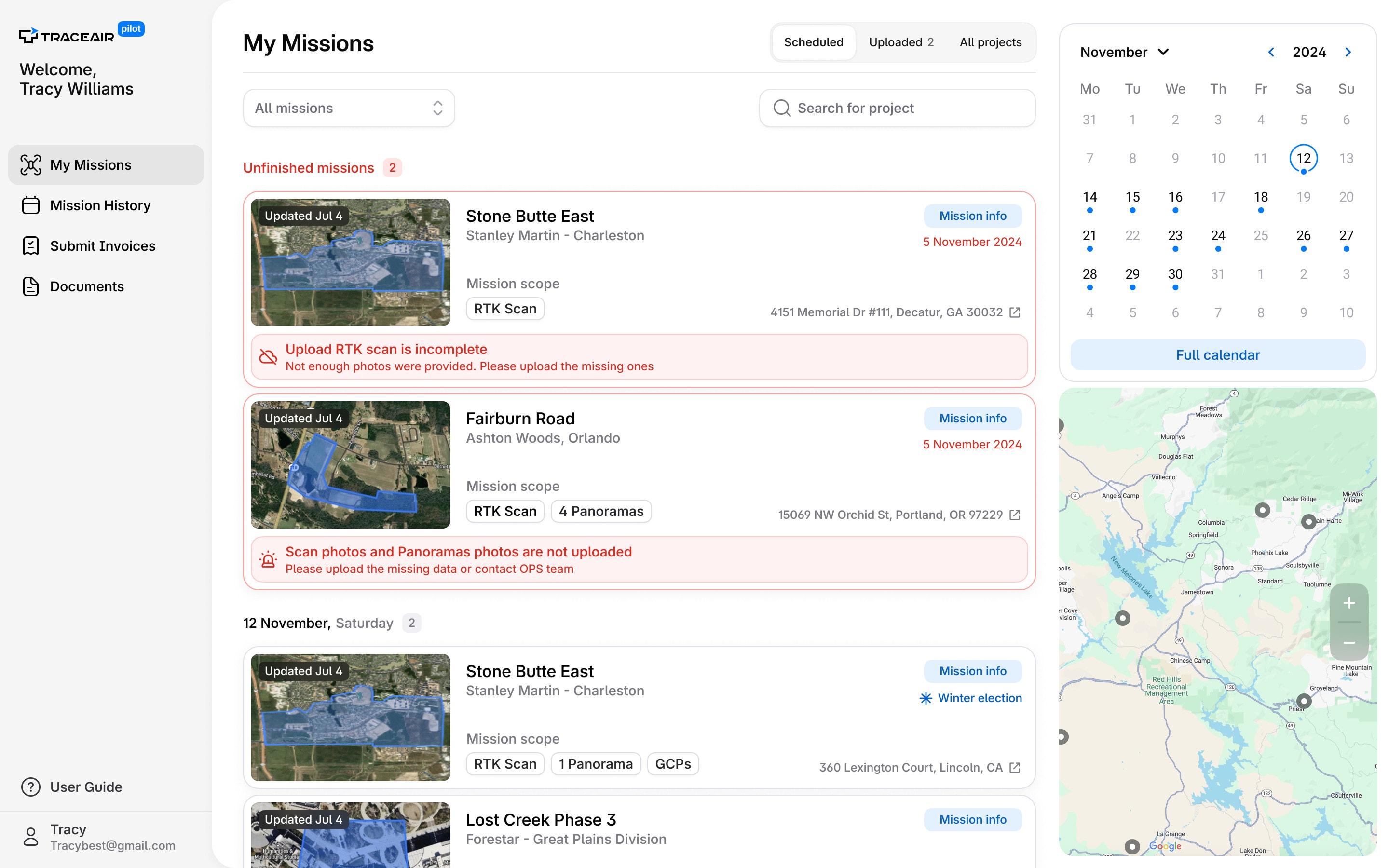The width and height of the screenshot is (1389, 868).
Task: Open My Missions in sidebar
Action: tap(106, 165)
